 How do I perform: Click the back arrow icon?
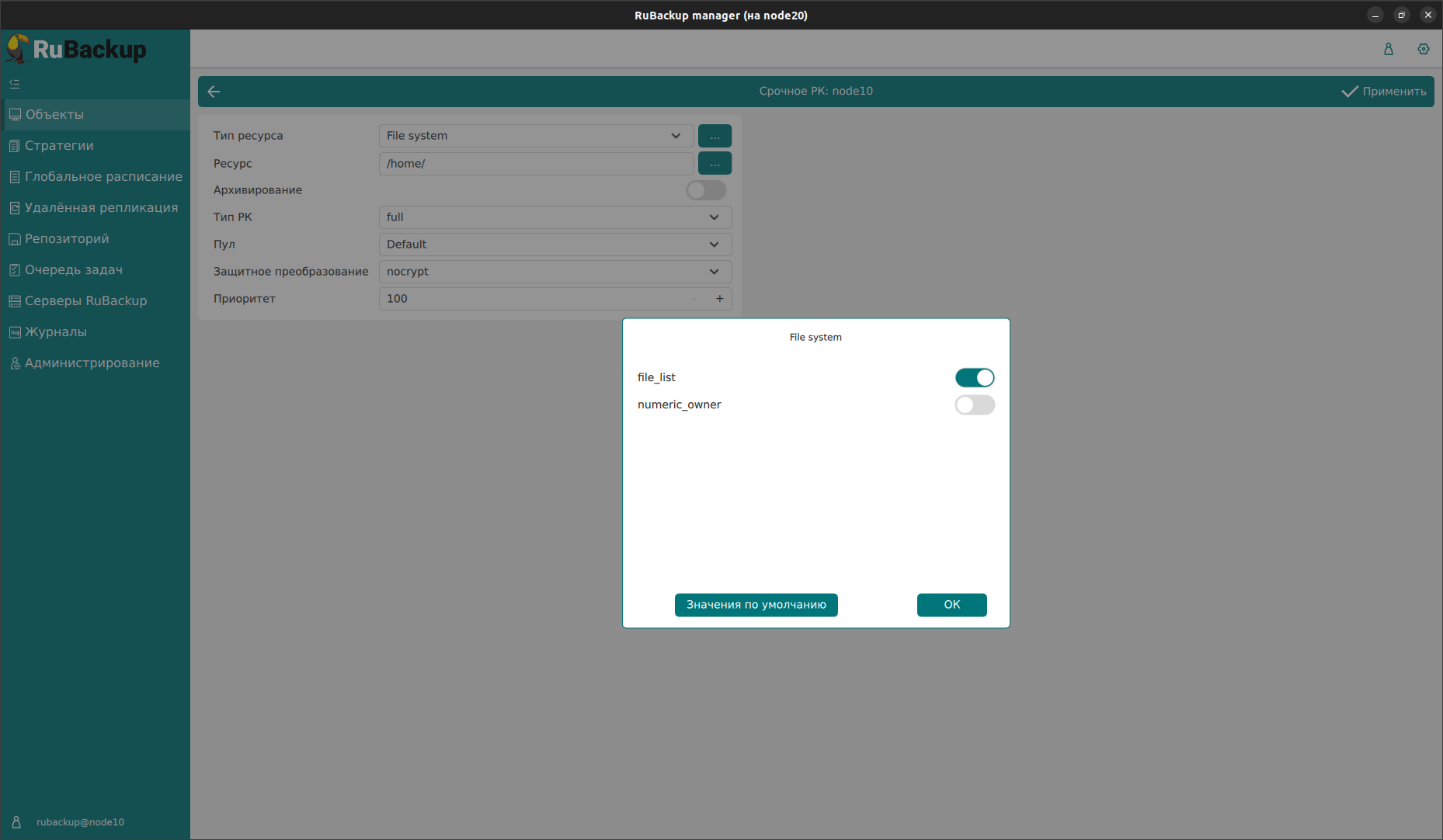(x=214, y=92)
